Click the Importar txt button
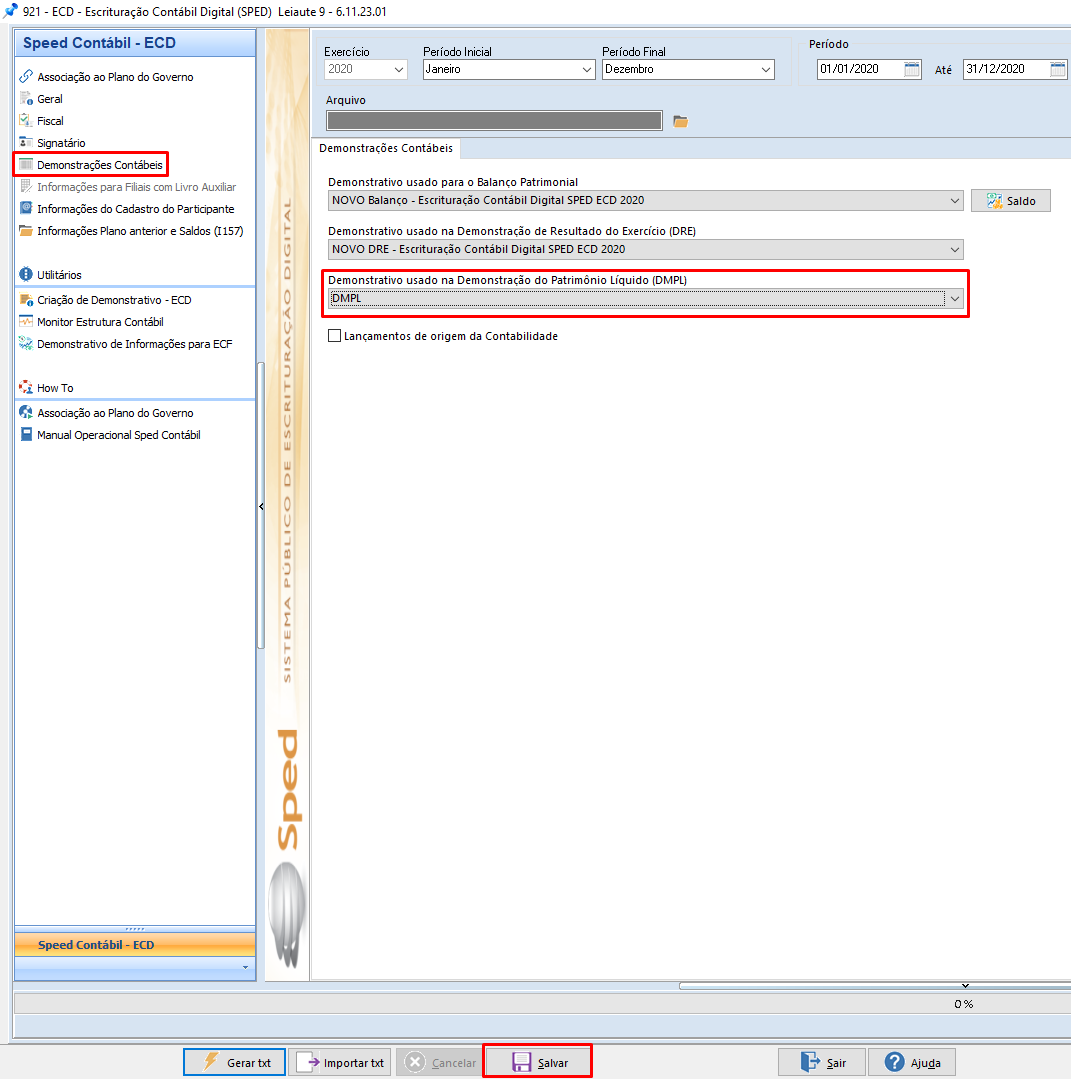The width and height of the screenshot is (1071, 1079). 340,1062
